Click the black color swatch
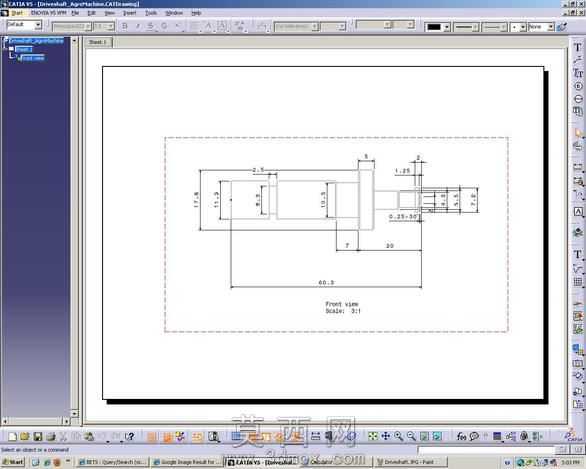 click(x=434, y=27)
